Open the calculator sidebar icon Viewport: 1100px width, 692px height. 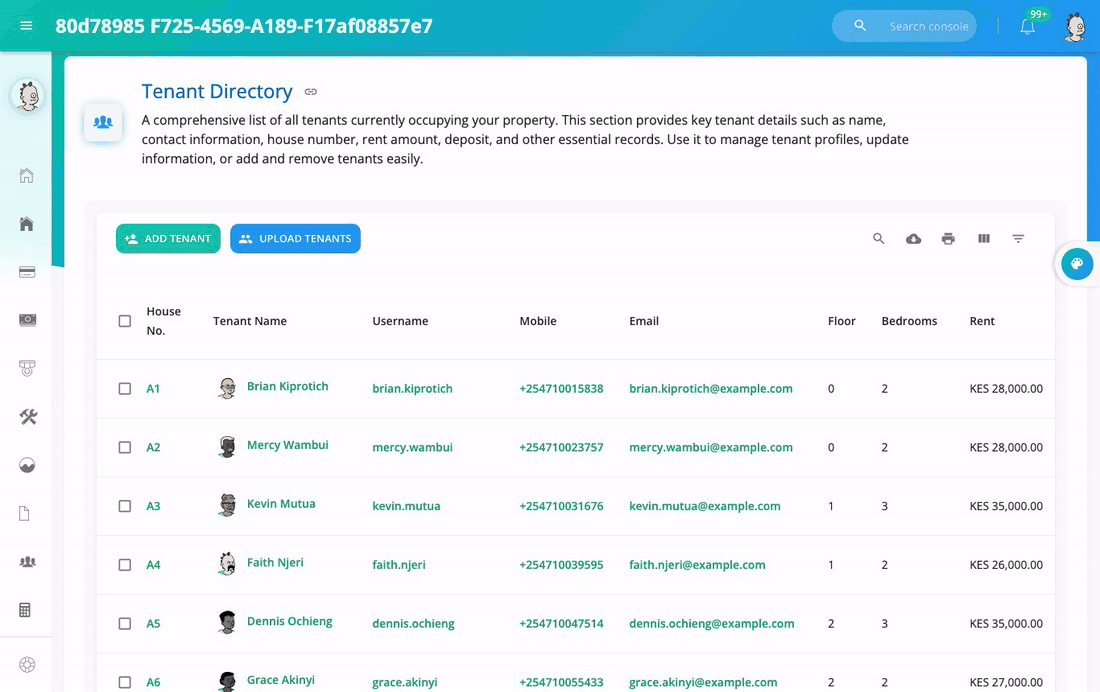[x=25, y=610]
